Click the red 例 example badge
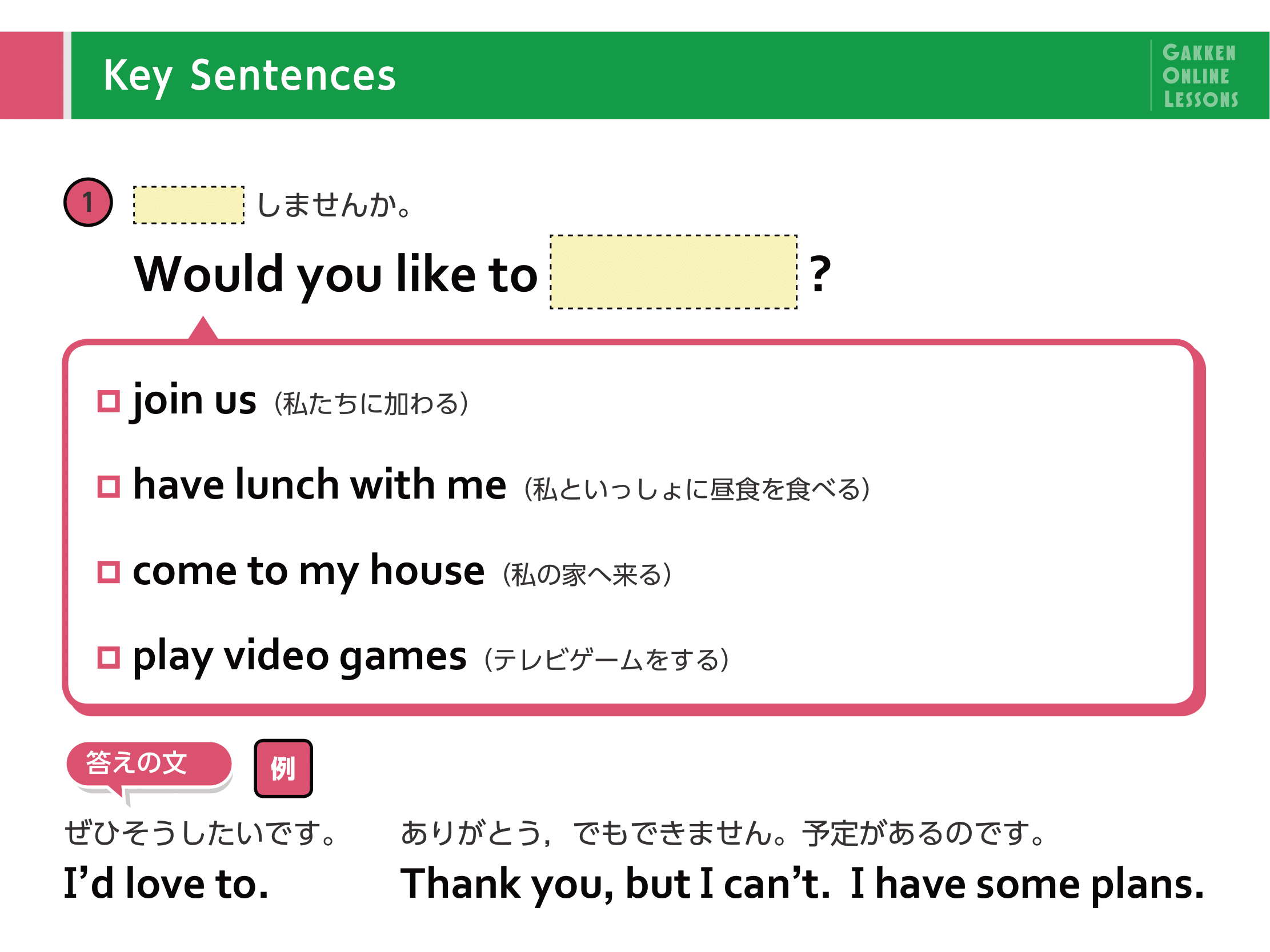The height and width of the screenshot is (952, 1270). (x=283, y=768)
